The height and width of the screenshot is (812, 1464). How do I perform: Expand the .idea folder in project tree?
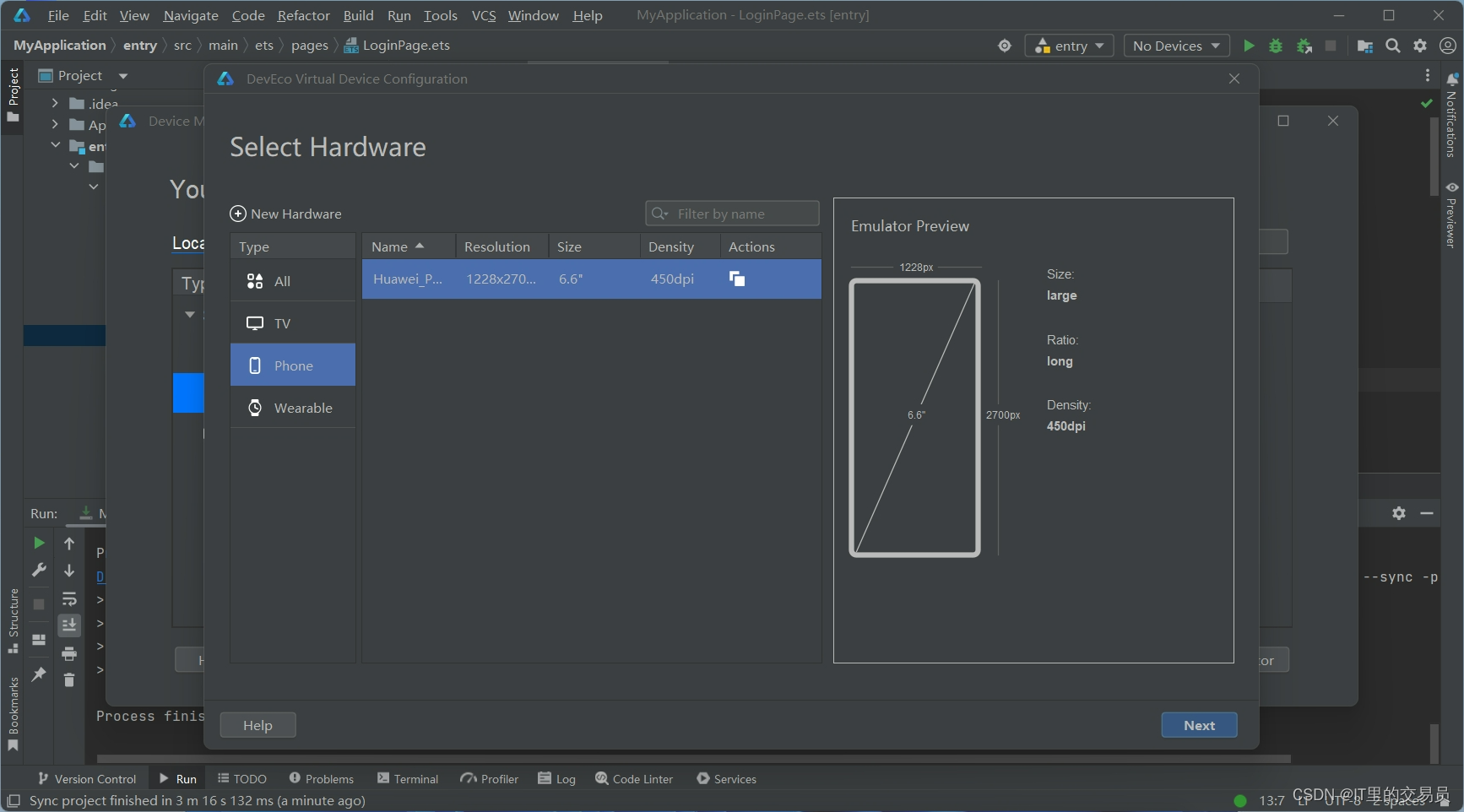tap(55, 103)
